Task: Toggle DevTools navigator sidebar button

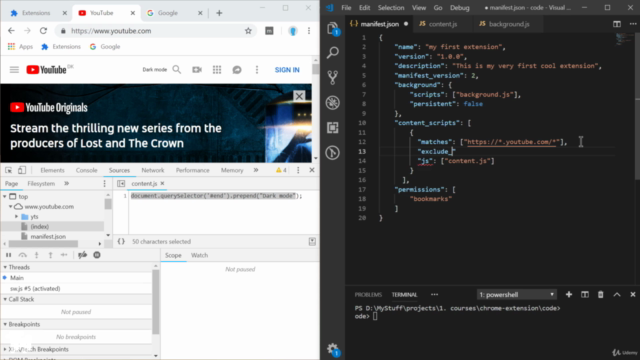Action: coord(121,184)
